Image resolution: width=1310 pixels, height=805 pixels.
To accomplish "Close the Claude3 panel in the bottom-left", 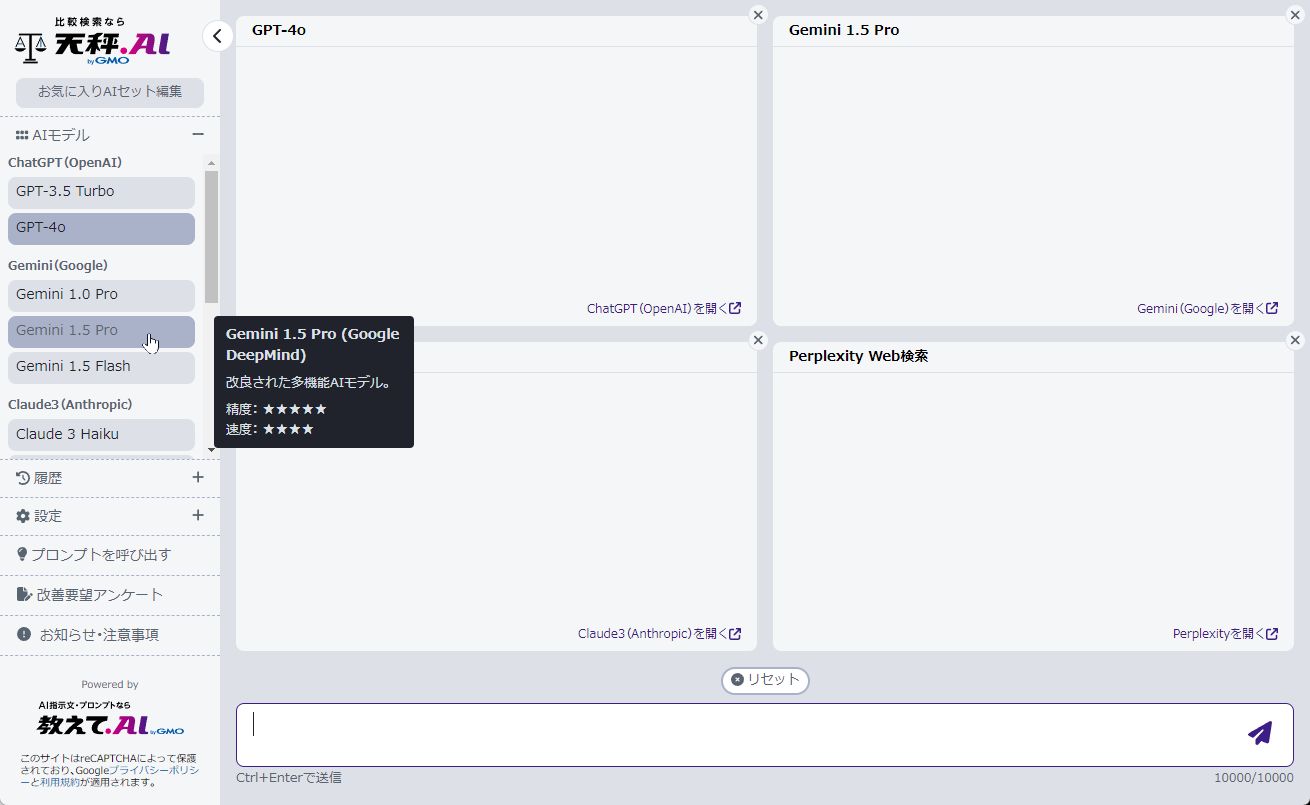I will [758, 341].
